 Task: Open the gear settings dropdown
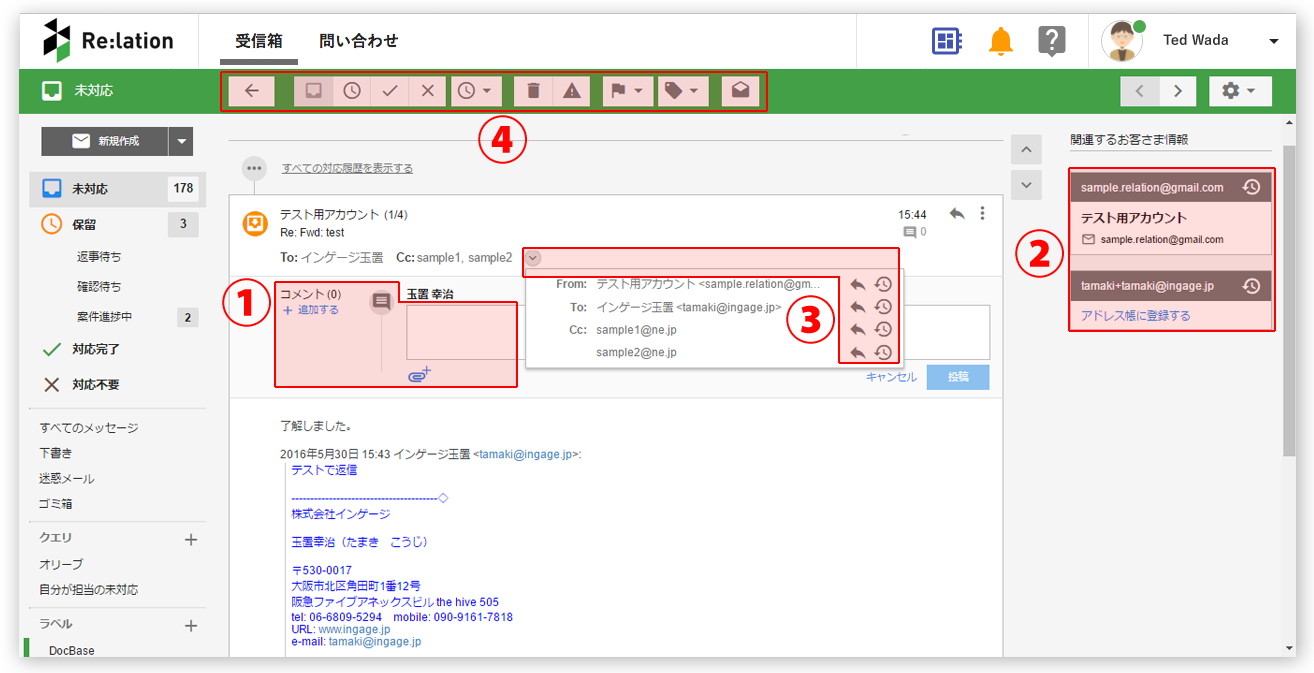1240,91
